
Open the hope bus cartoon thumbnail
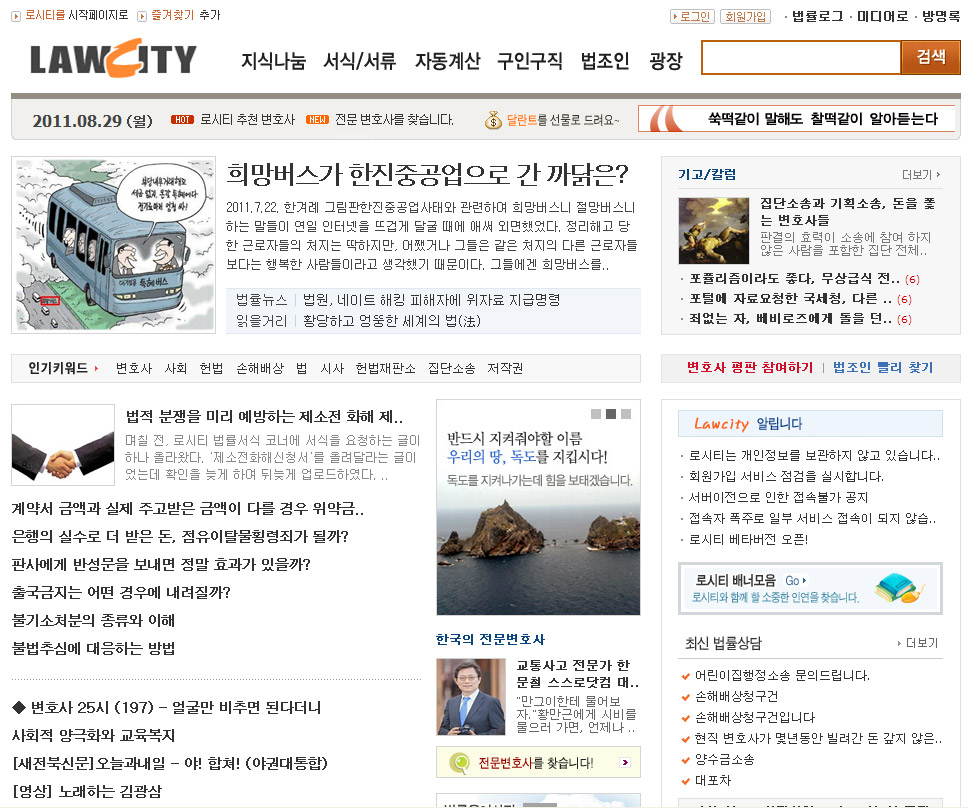113,245
